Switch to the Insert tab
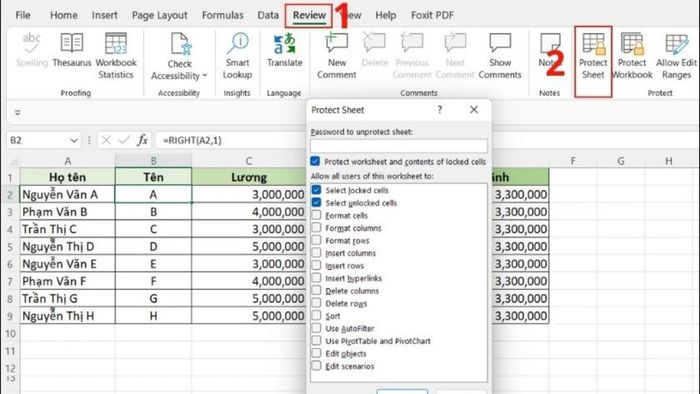700x394 pixels. (x=104, y=15)
